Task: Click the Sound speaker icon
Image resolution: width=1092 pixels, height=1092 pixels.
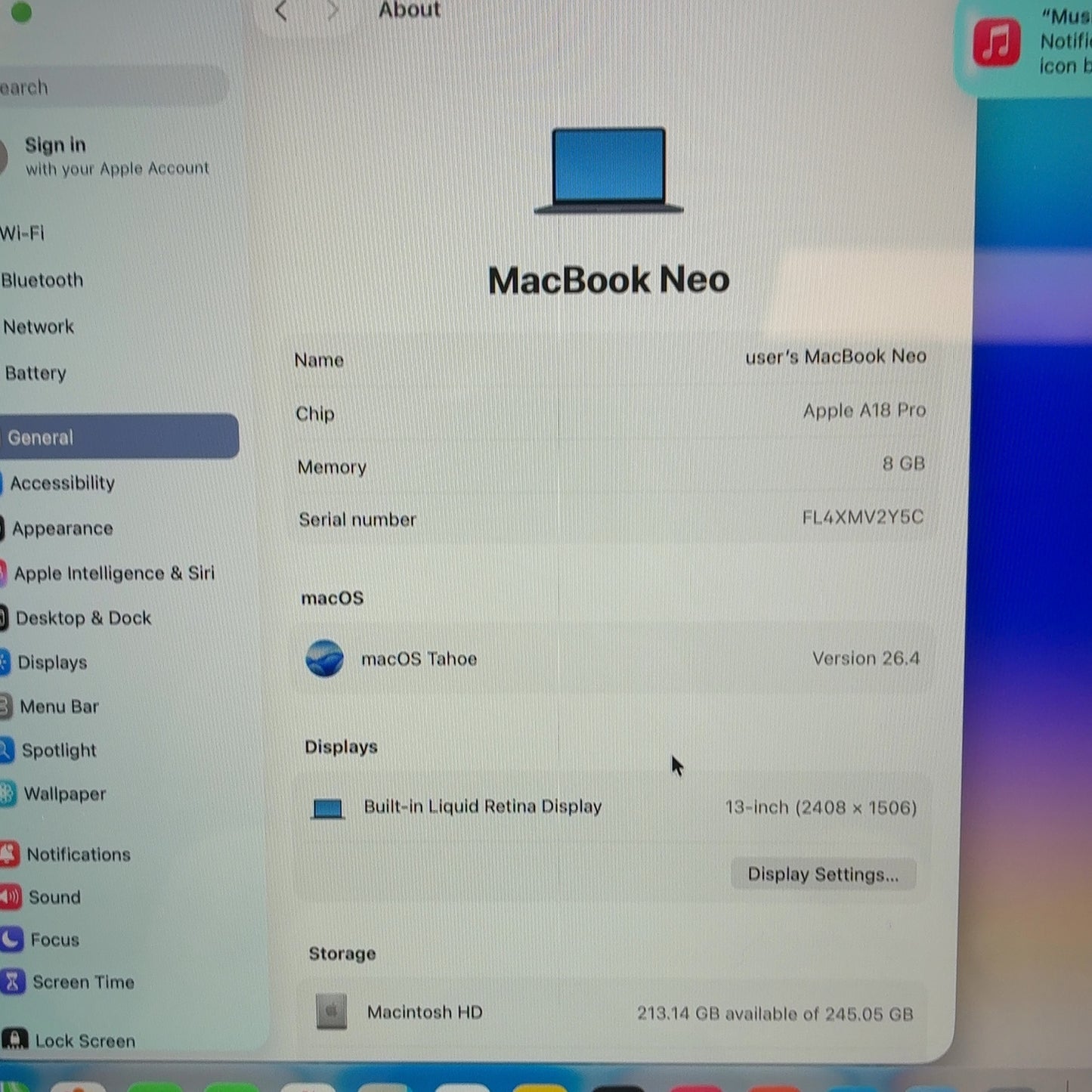Action: (x=11, y=897)
